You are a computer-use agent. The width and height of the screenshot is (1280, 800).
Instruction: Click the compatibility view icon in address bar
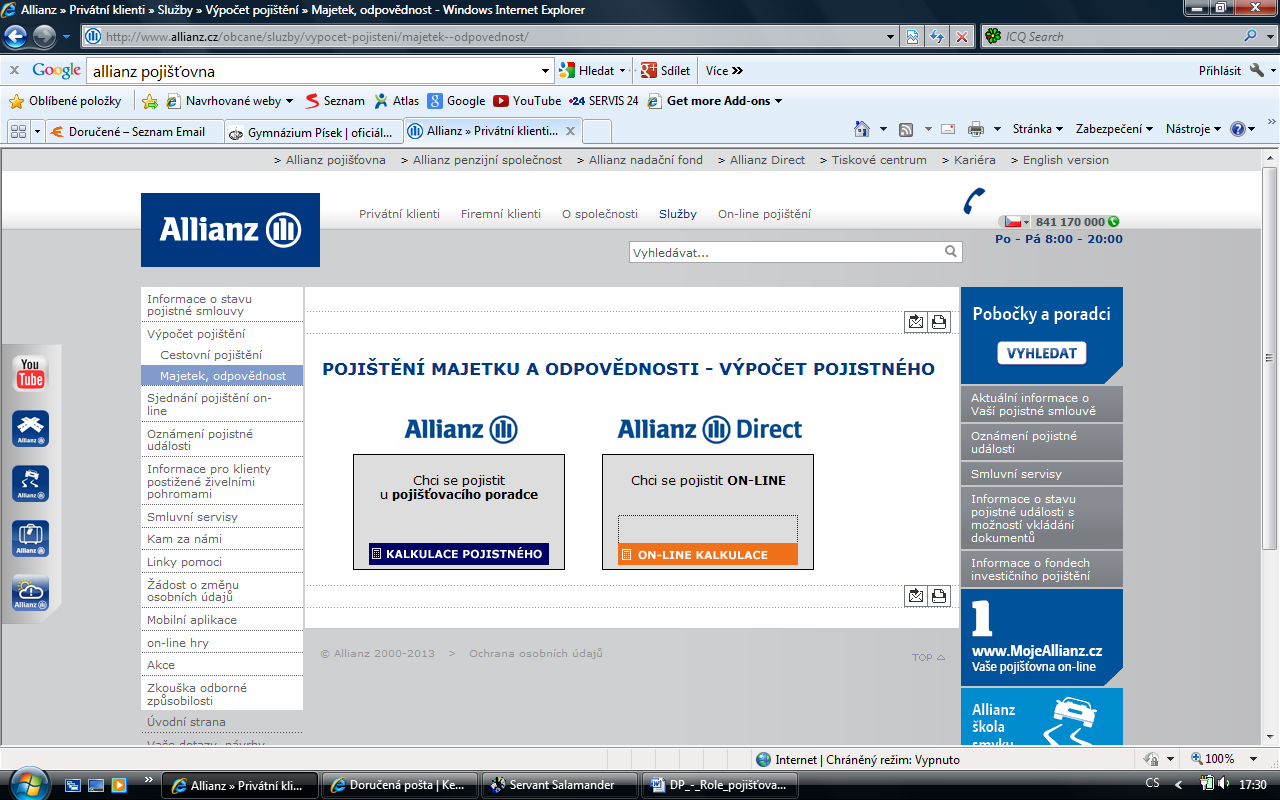[913, 37]
